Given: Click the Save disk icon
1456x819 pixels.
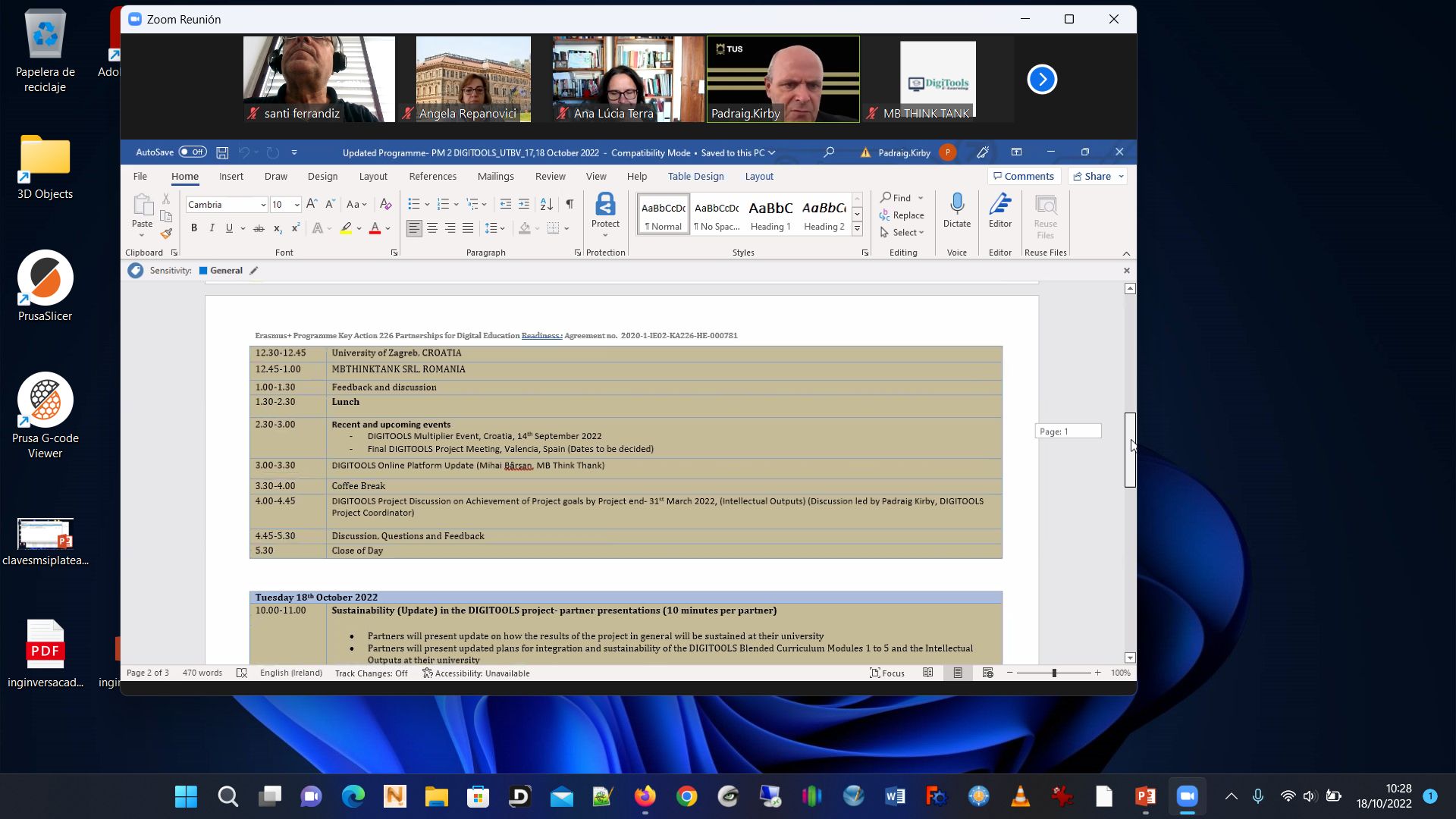Looking at the screenshot, I should point(222,152).
